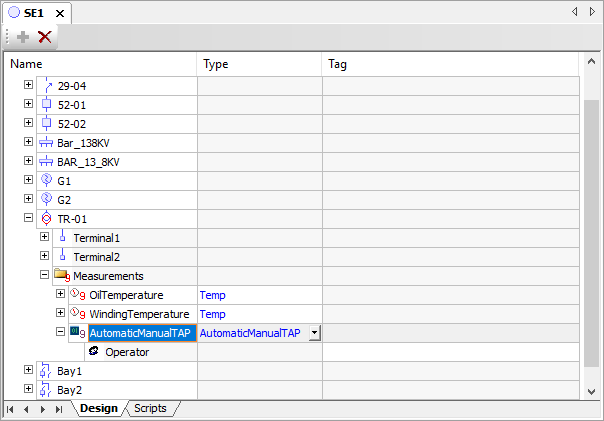Switch to the Scripts tab

[x=150, y=409]
